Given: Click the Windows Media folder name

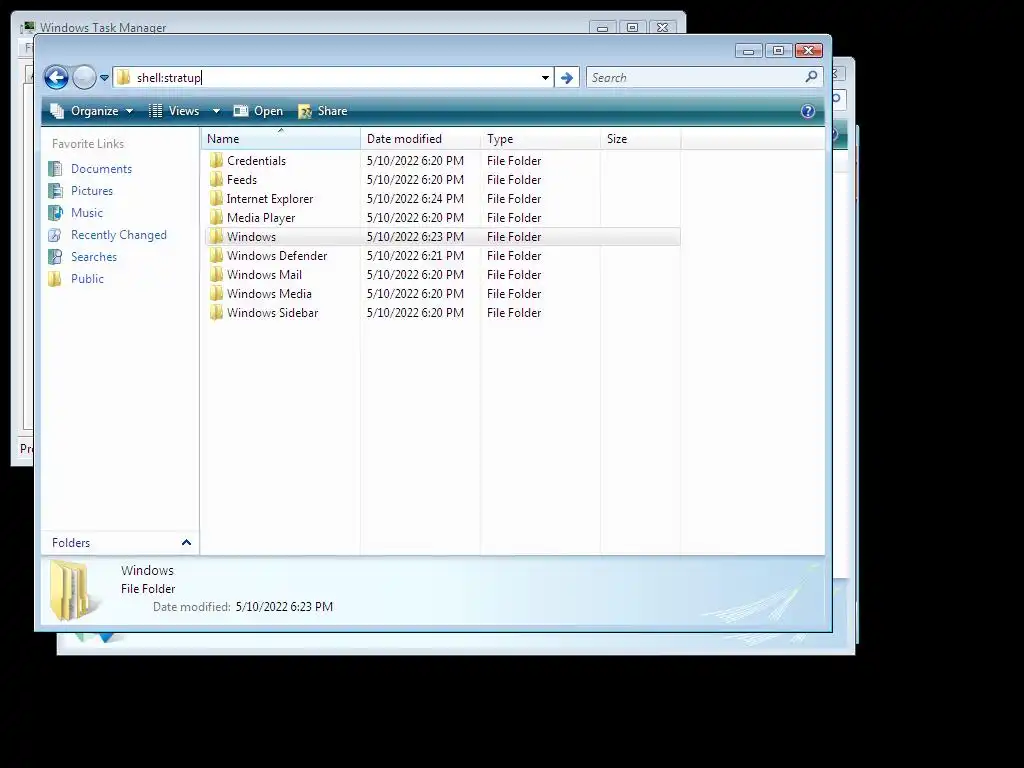Looking at the screenshot, I should tap(269, 293).
